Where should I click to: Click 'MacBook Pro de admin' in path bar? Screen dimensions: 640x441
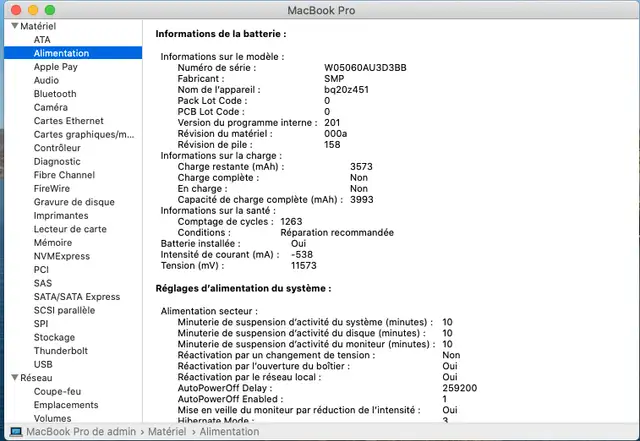click(81, 432)
